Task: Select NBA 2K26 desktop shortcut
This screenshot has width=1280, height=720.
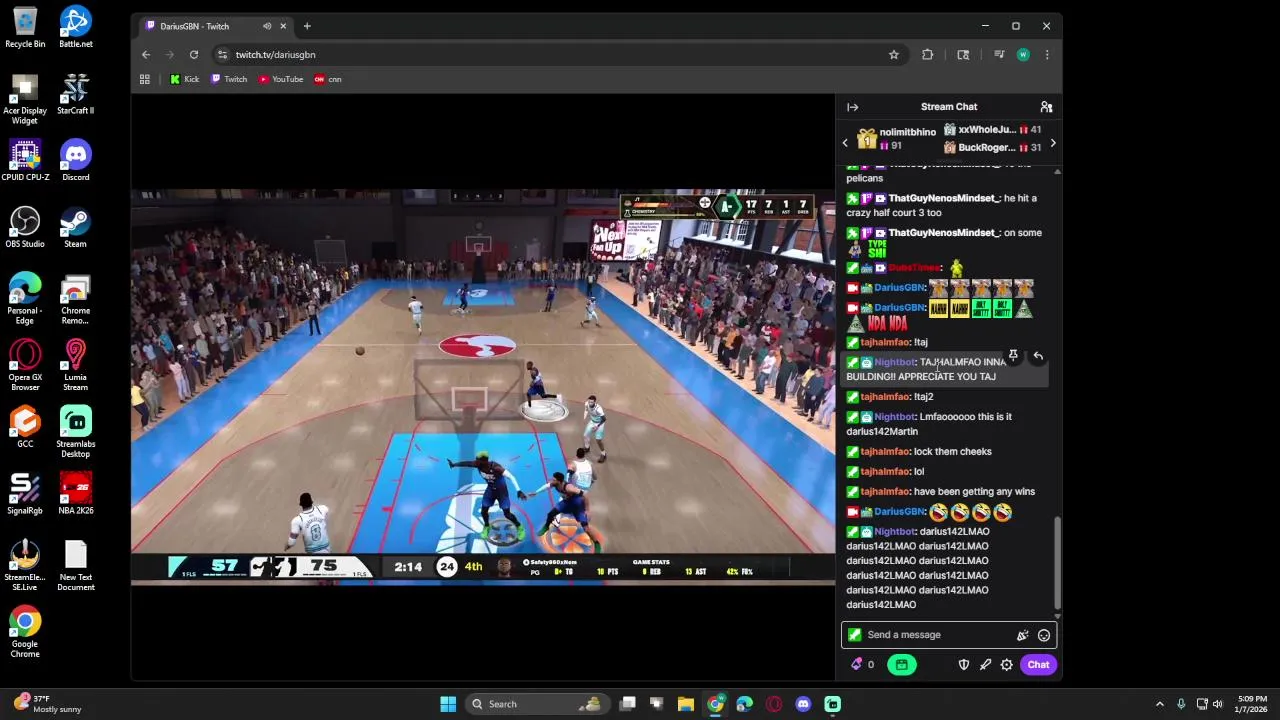Action: click(75, 494)
